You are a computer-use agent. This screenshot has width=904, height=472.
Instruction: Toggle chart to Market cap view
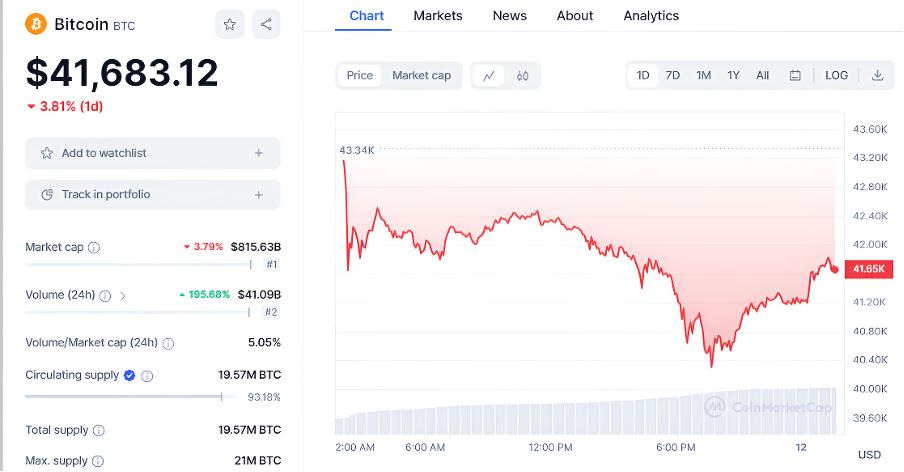[x=421, y=75]
